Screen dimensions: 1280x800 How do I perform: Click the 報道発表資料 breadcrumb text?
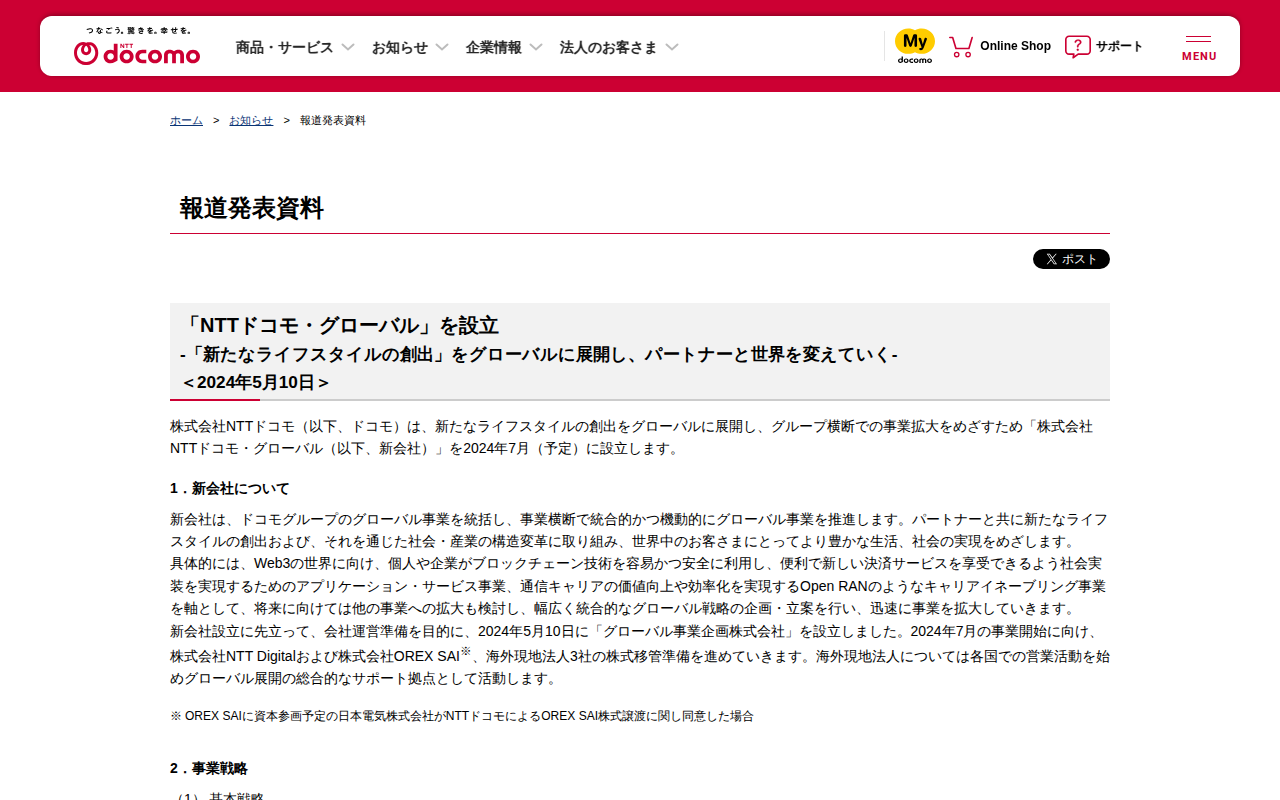[x=333, y=120]
